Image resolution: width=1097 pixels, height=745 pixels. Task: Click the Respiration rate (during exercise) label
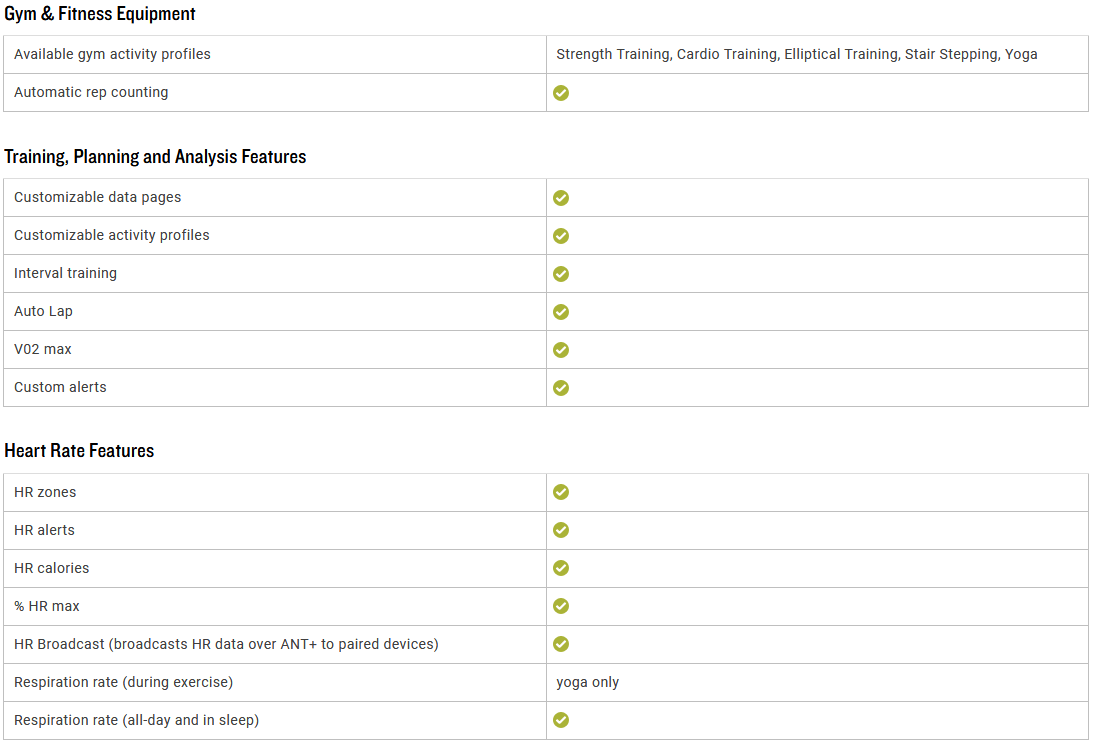[123, 682]
